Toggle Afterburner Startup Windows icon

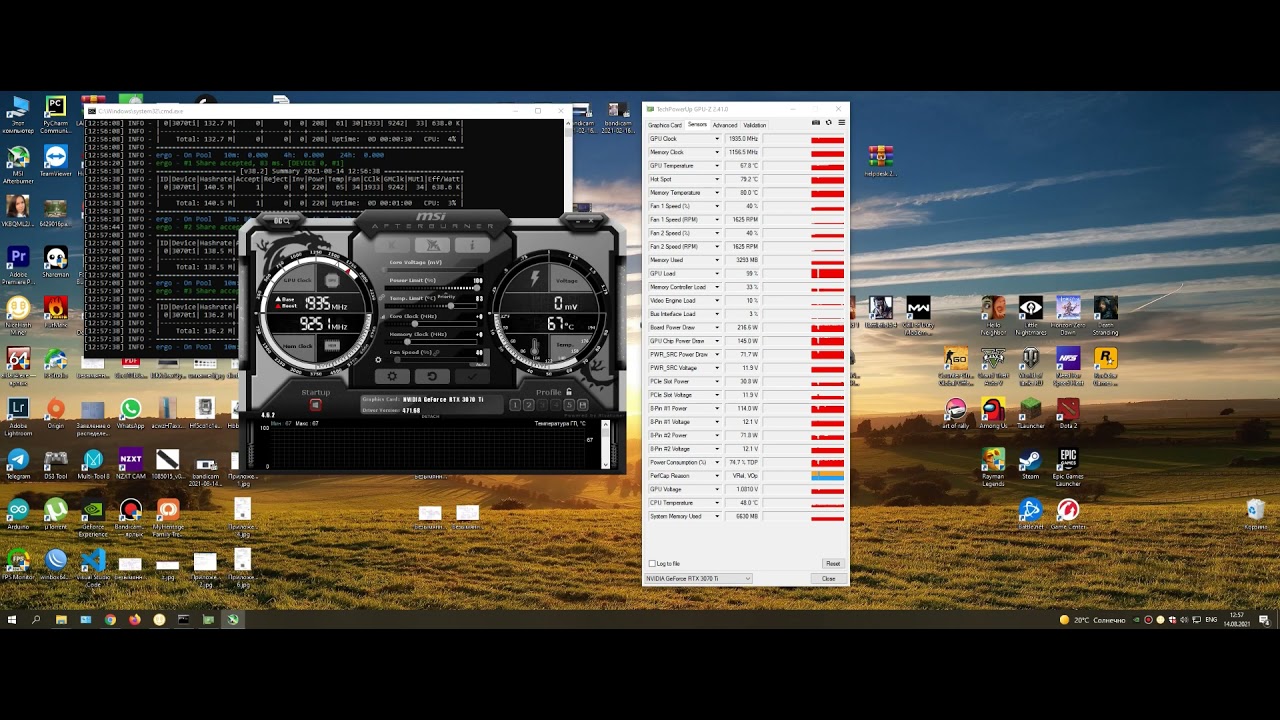315,405
